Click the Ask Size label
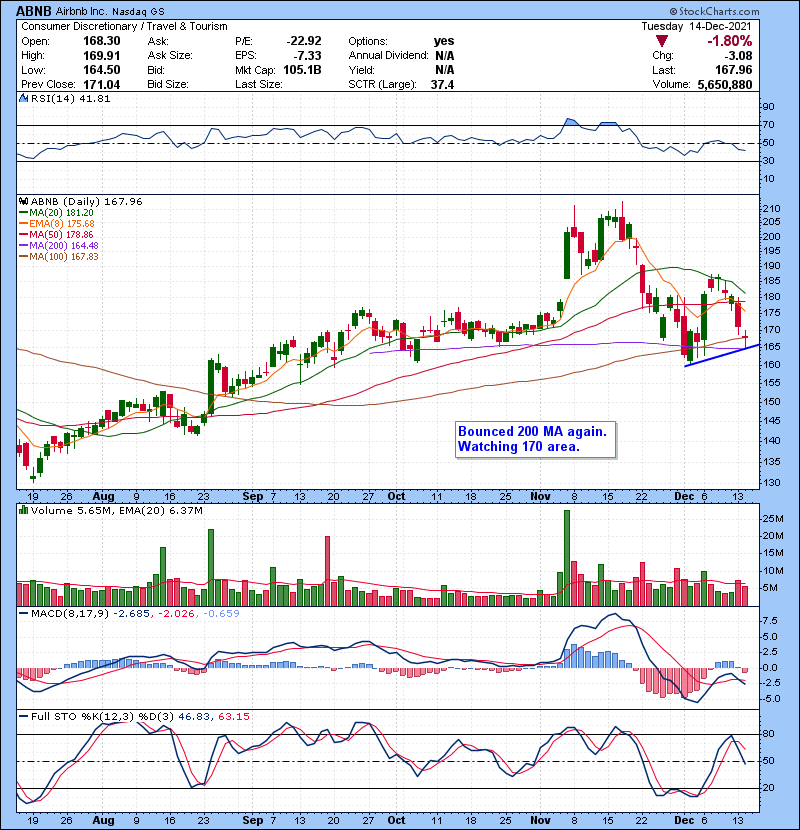Screen dimensions: 800x830 [170, 56]
